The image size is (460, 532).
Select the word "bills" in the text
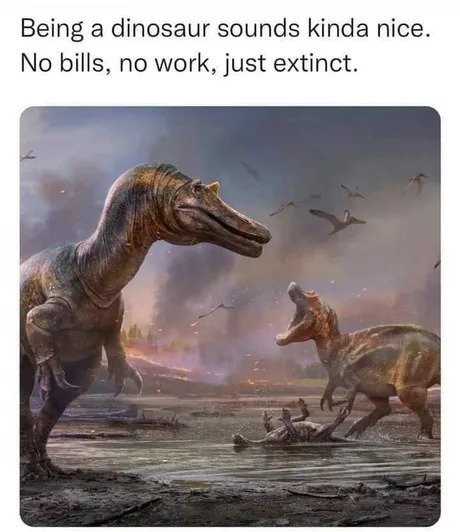pyautogui.click(x=81, y=63)
